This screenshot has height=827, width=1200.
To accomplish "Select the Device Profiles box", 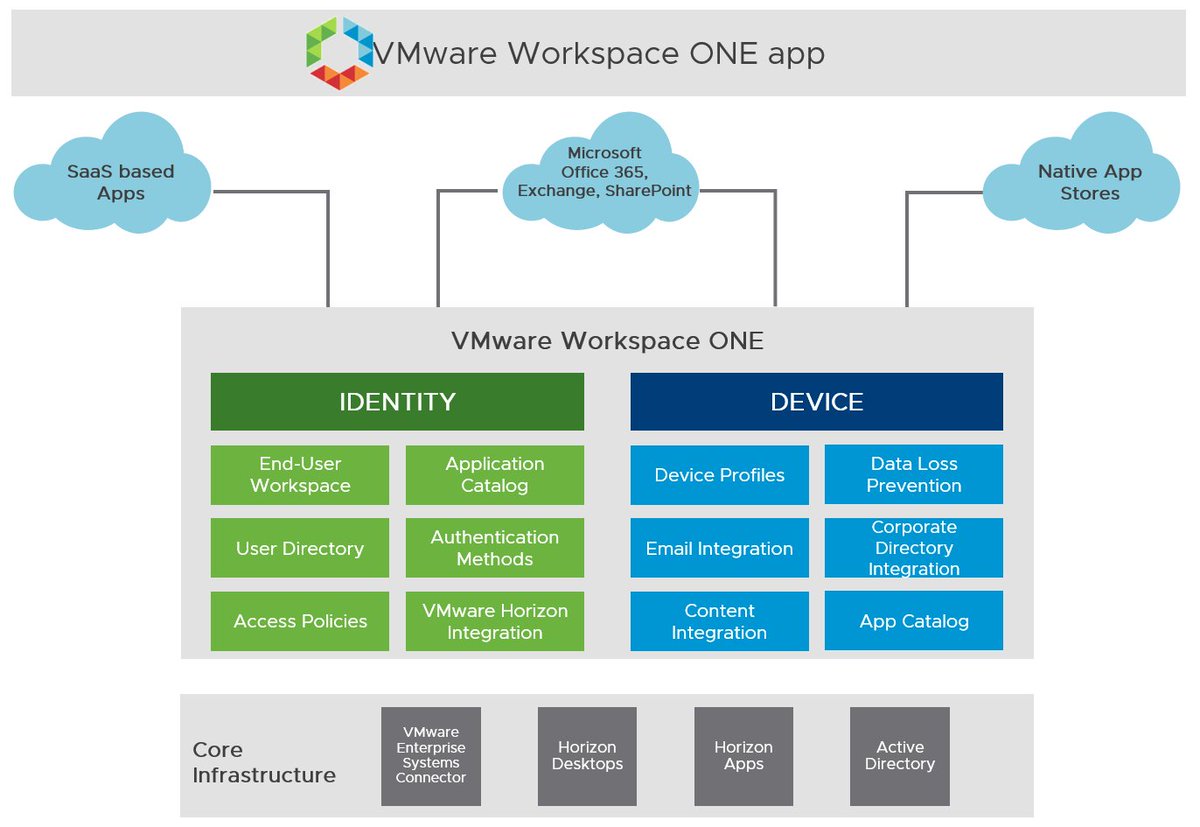I will click(719, 475).
